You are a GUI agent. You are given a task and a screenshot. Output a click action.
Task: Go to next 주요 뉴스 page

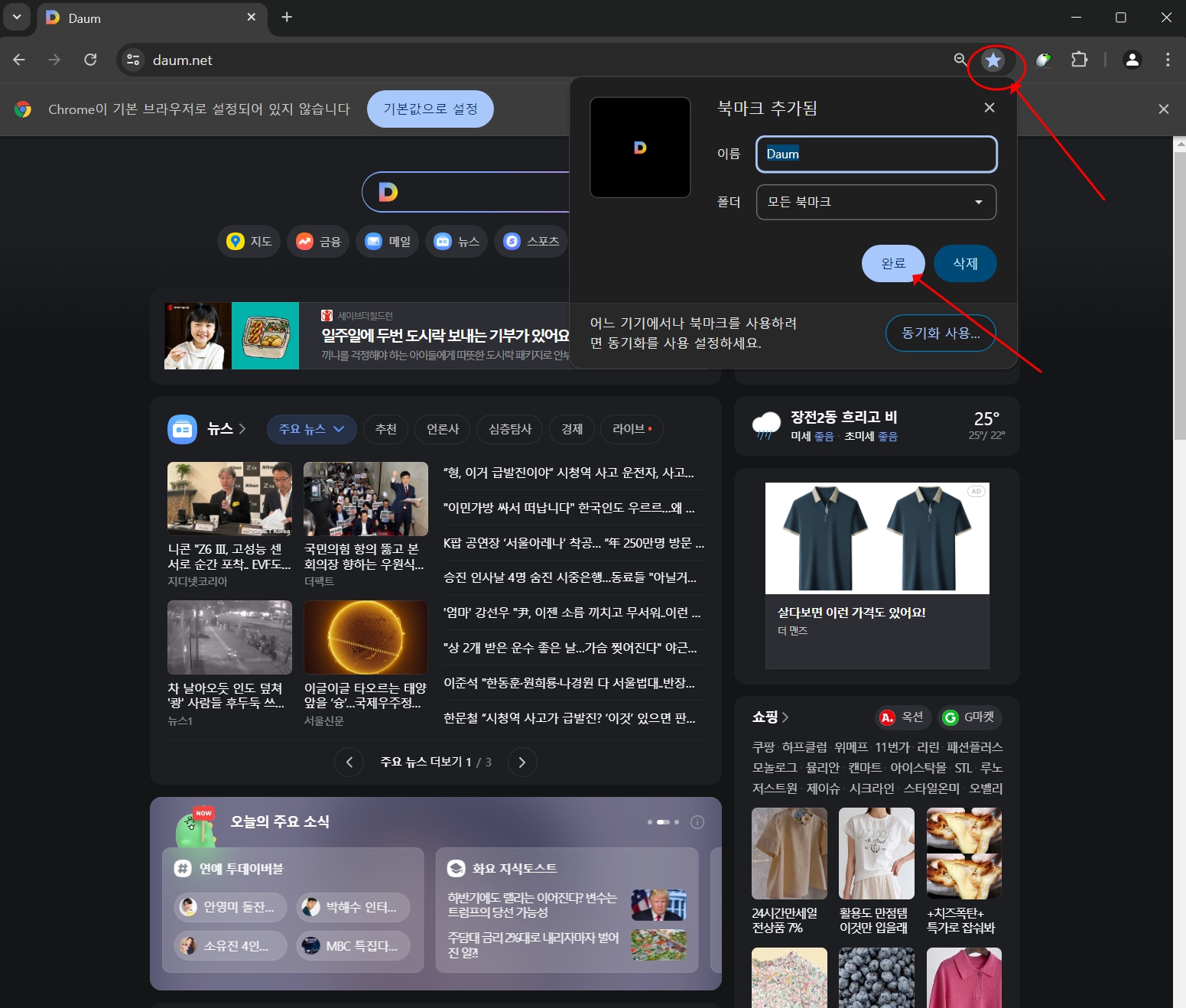[522, 762]
